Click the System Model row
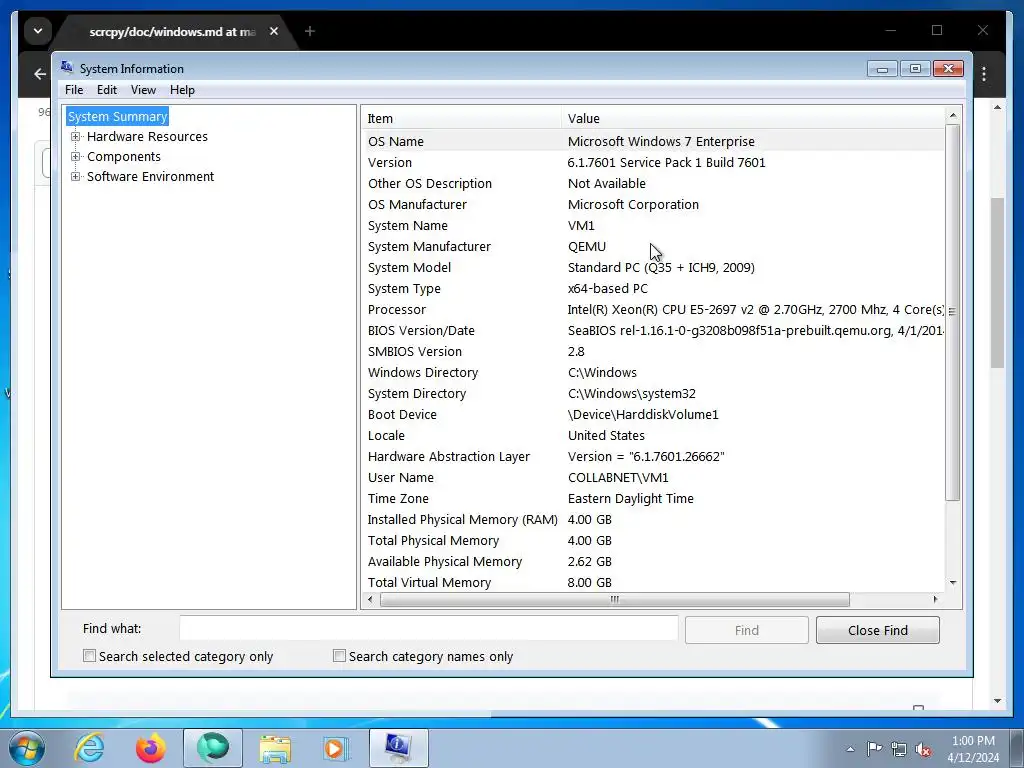 tap(653, 268)
